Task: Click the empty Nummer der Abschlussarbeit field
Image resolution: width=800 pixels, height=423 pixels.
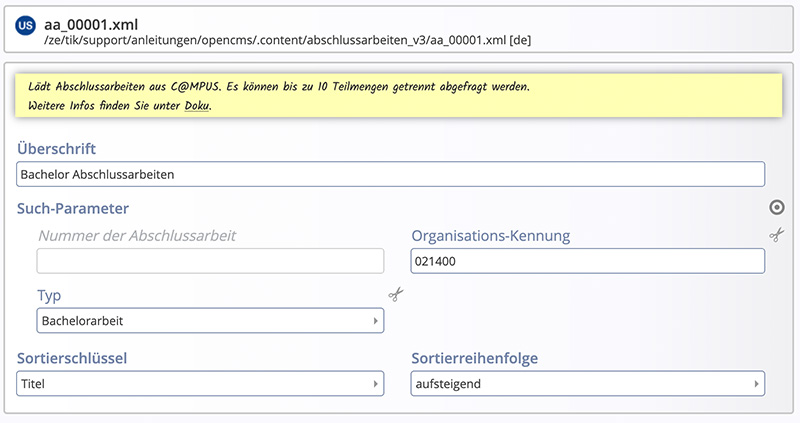Action: pyautogui.click(x=210, y=261)
